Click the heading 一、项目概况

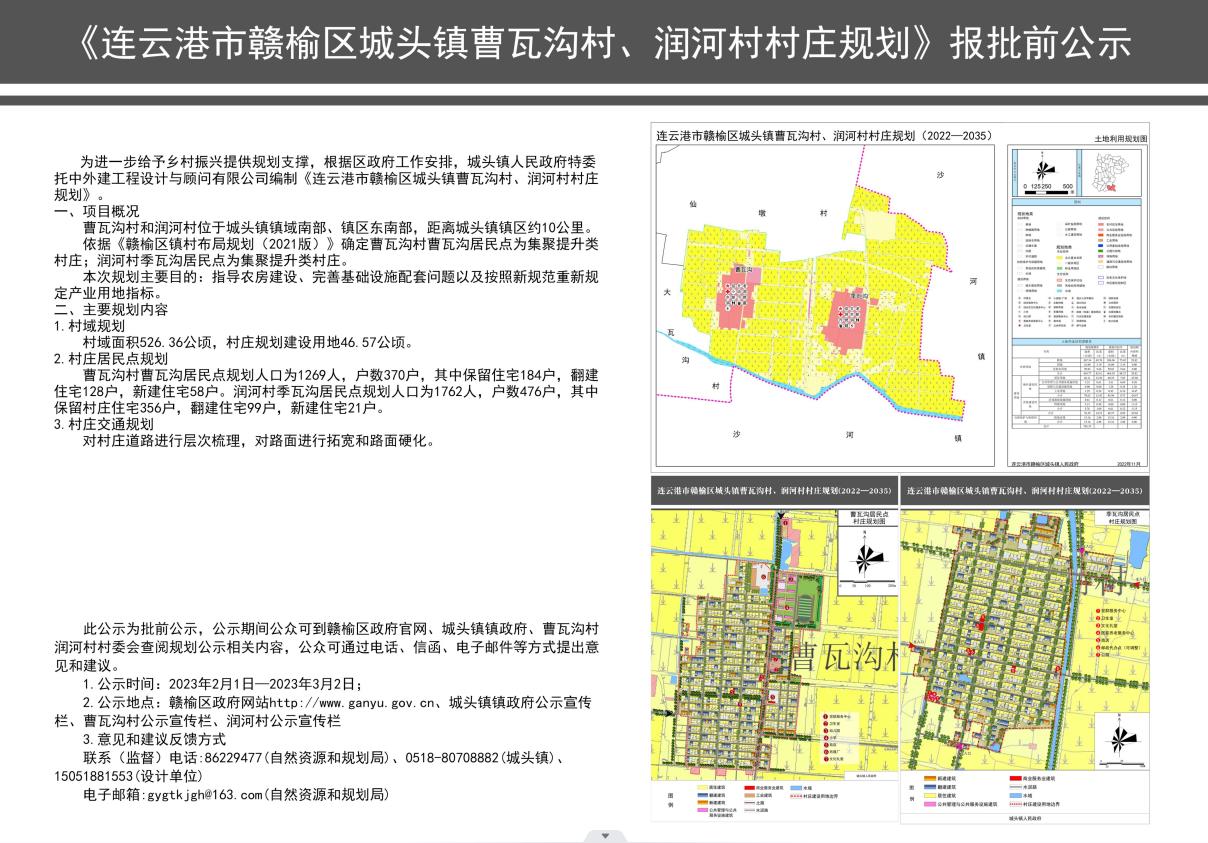97,210
